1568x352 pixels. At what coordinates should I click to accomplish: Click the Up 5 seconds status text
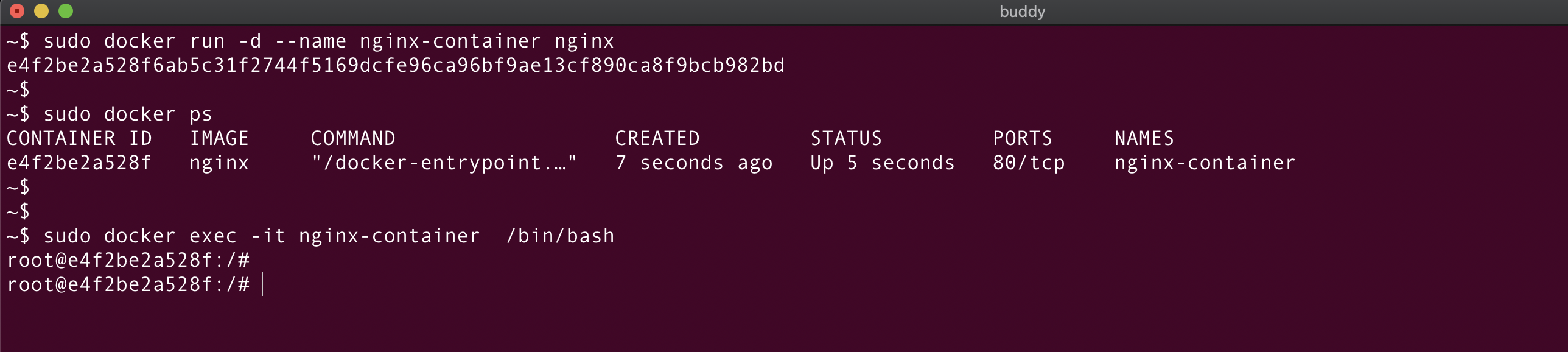[881, 163]
